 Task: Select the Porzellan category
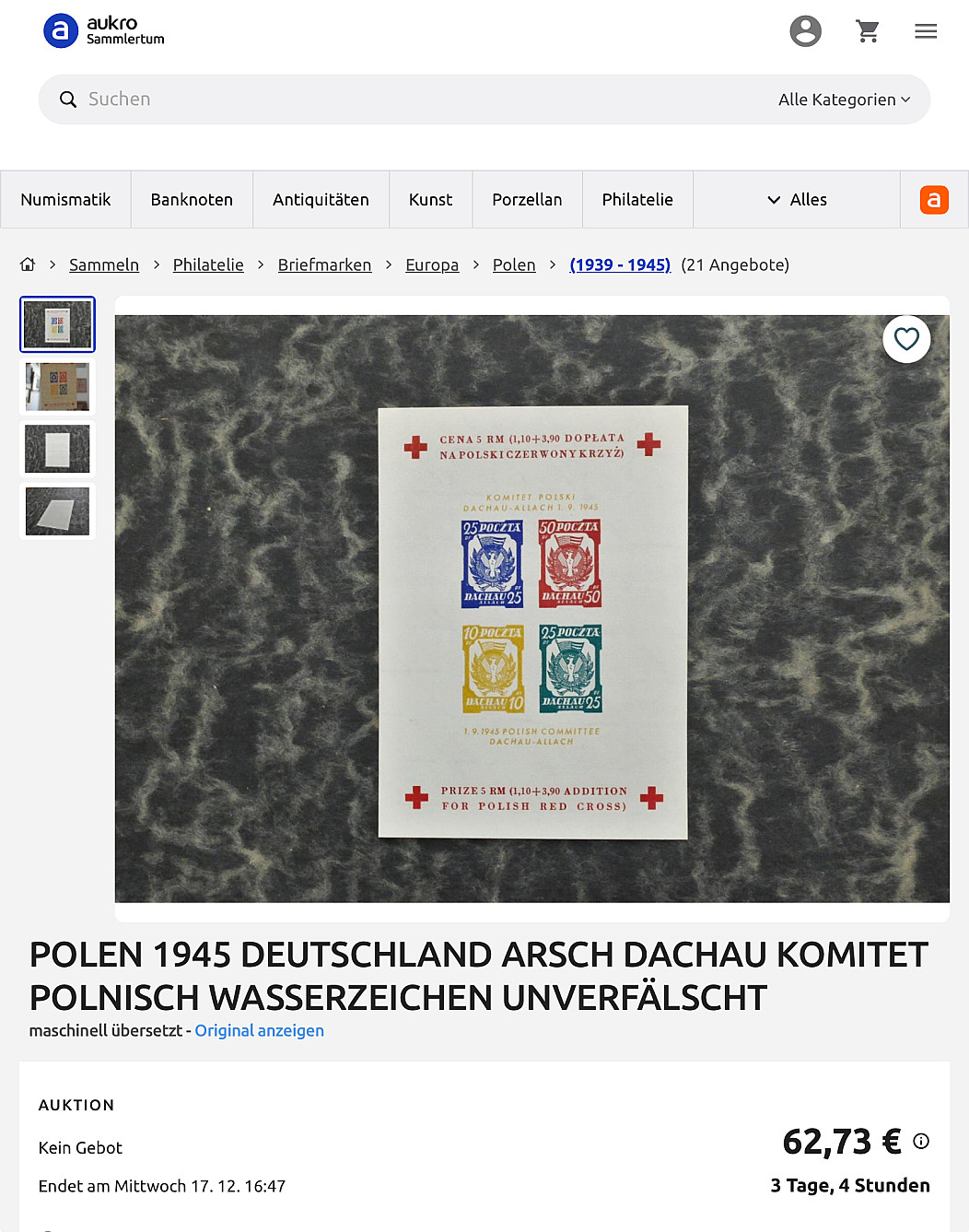tap(527, 199)
